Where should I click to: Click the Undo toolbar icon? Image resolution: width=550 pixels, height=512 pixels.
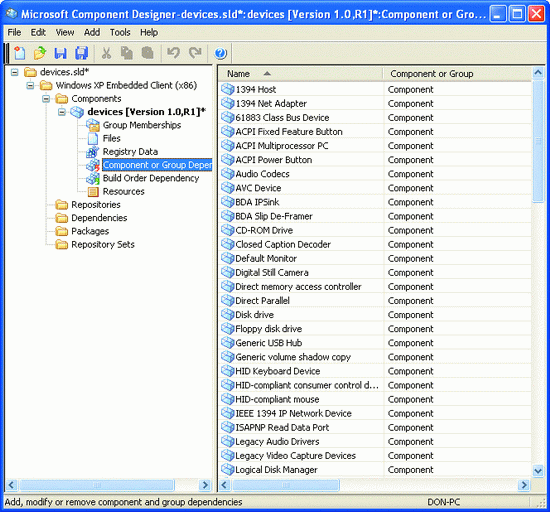point(173,53)
